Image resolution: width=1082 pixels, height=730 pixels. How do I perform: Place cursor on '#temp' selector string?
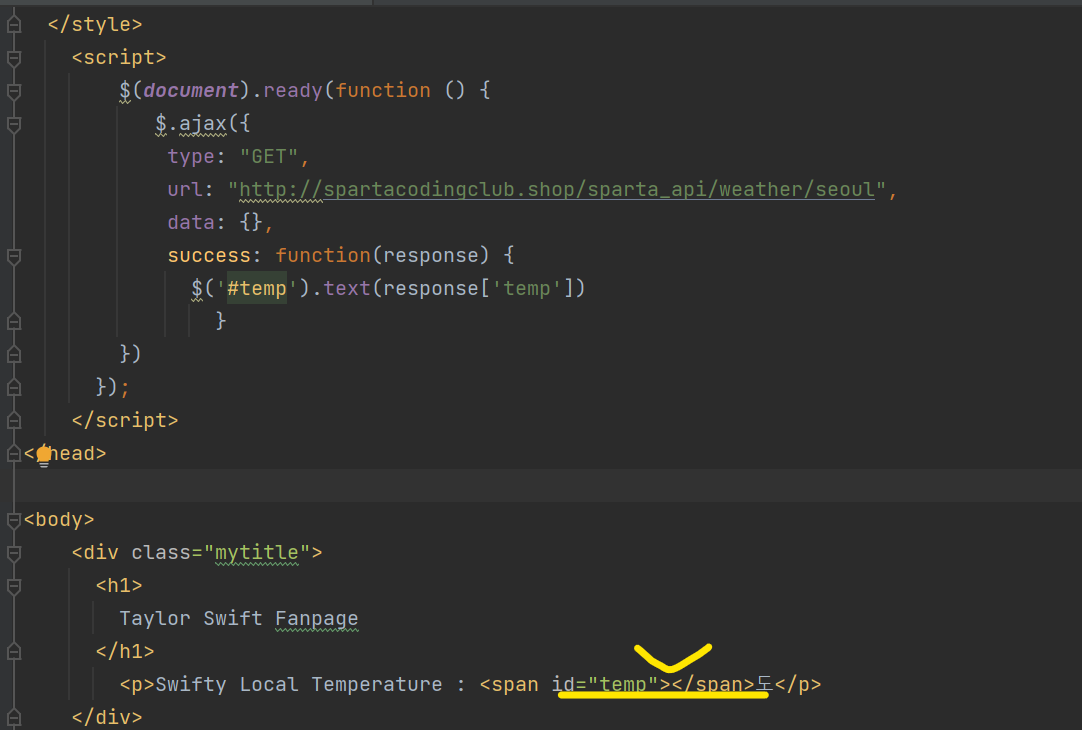click(x=257, y=288)
